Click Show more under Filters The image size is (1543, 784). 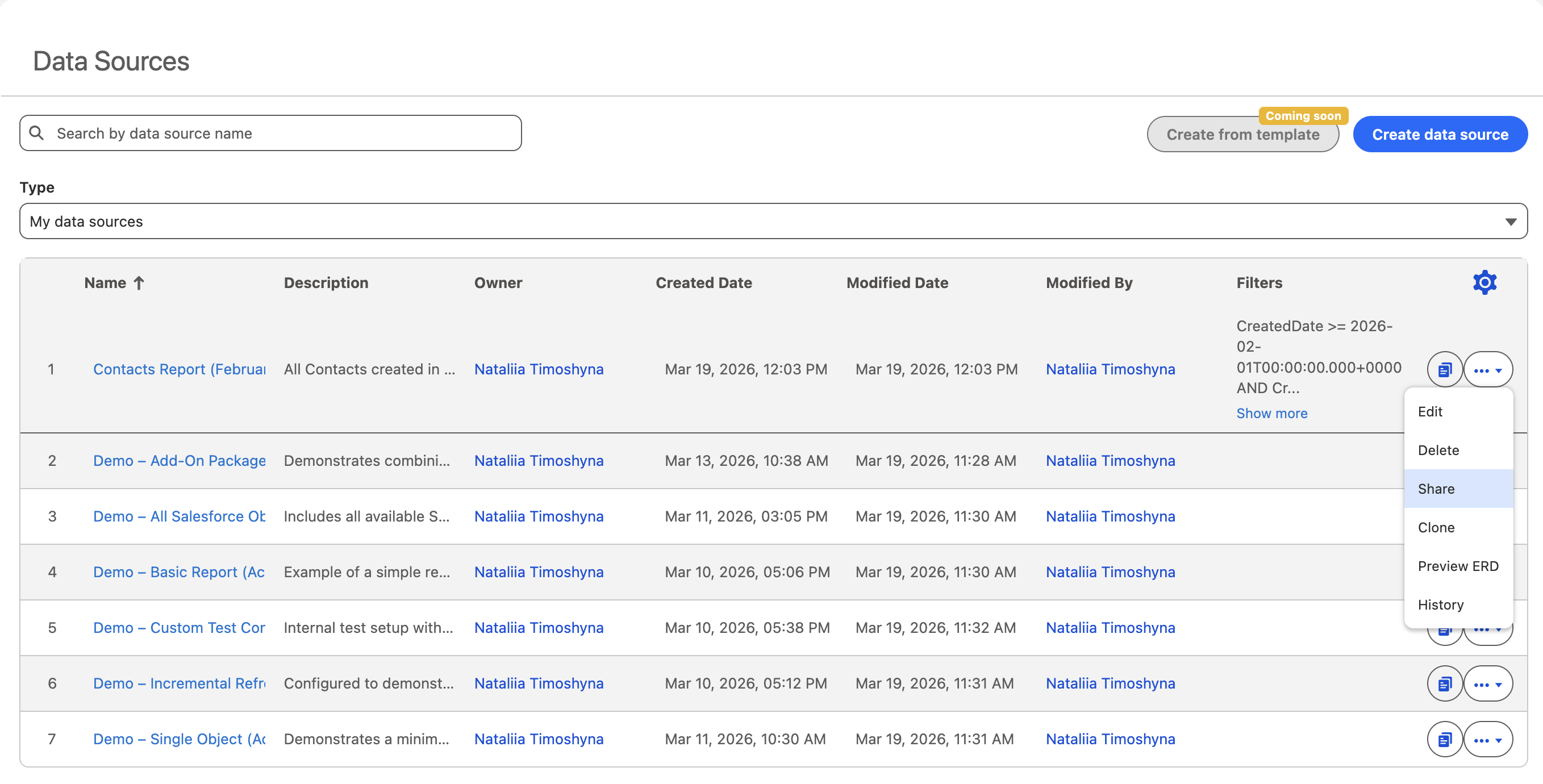(1271, 413)
